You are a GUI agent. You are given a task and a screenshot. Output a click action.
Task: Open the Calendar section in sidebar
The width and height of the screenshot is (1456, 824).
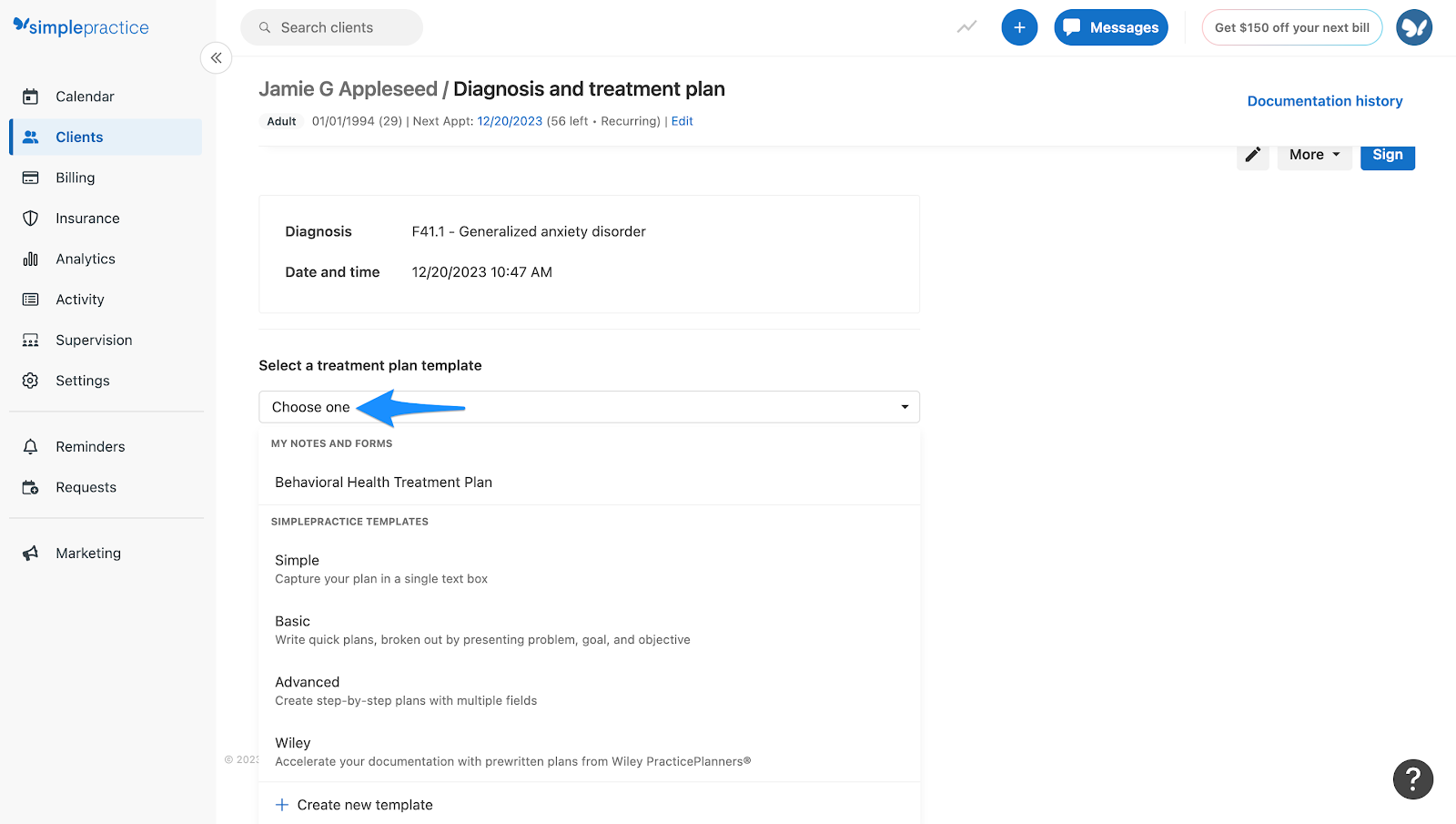coord(85,96)
